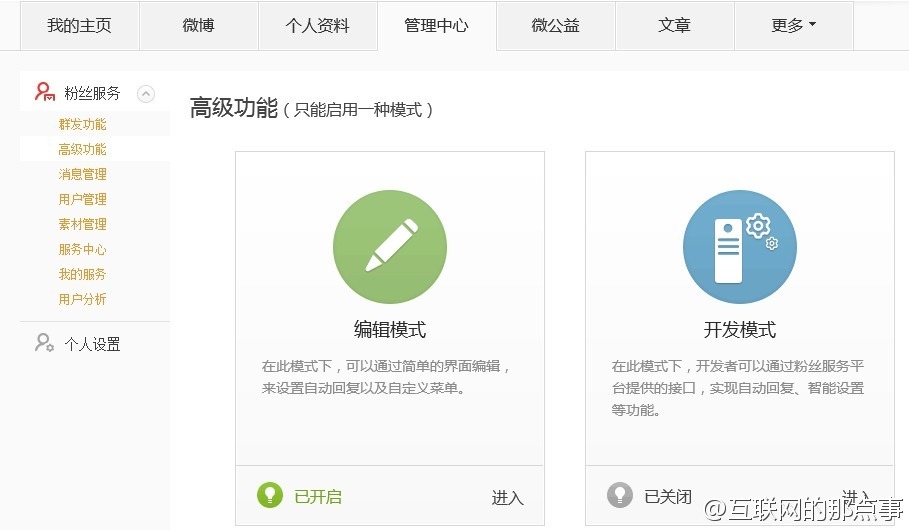Open the 更多 dropdown tab
Screen dimensions: 909x530
point(794,26)
